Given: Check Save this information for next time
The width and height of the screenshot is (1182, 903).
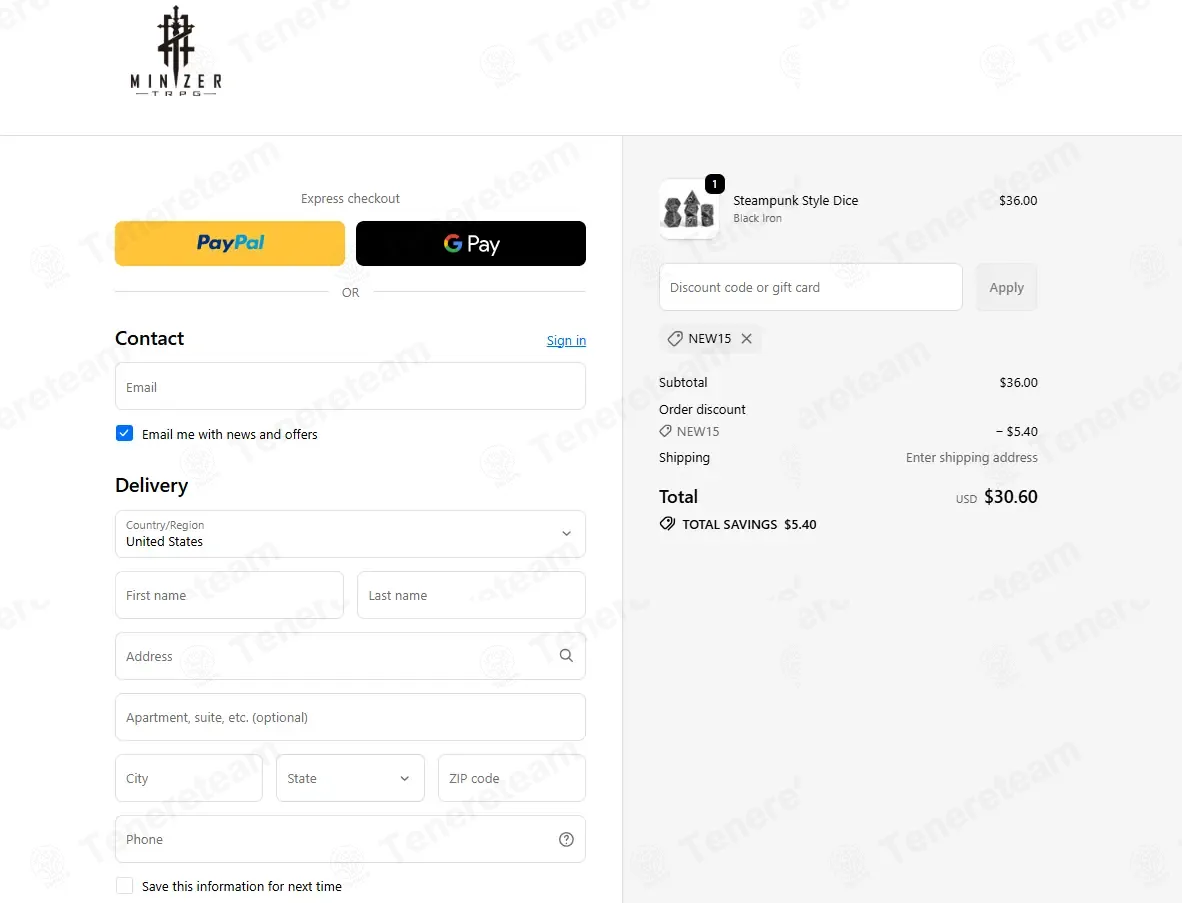Looking at the screenshot, I should coord(124,886).
